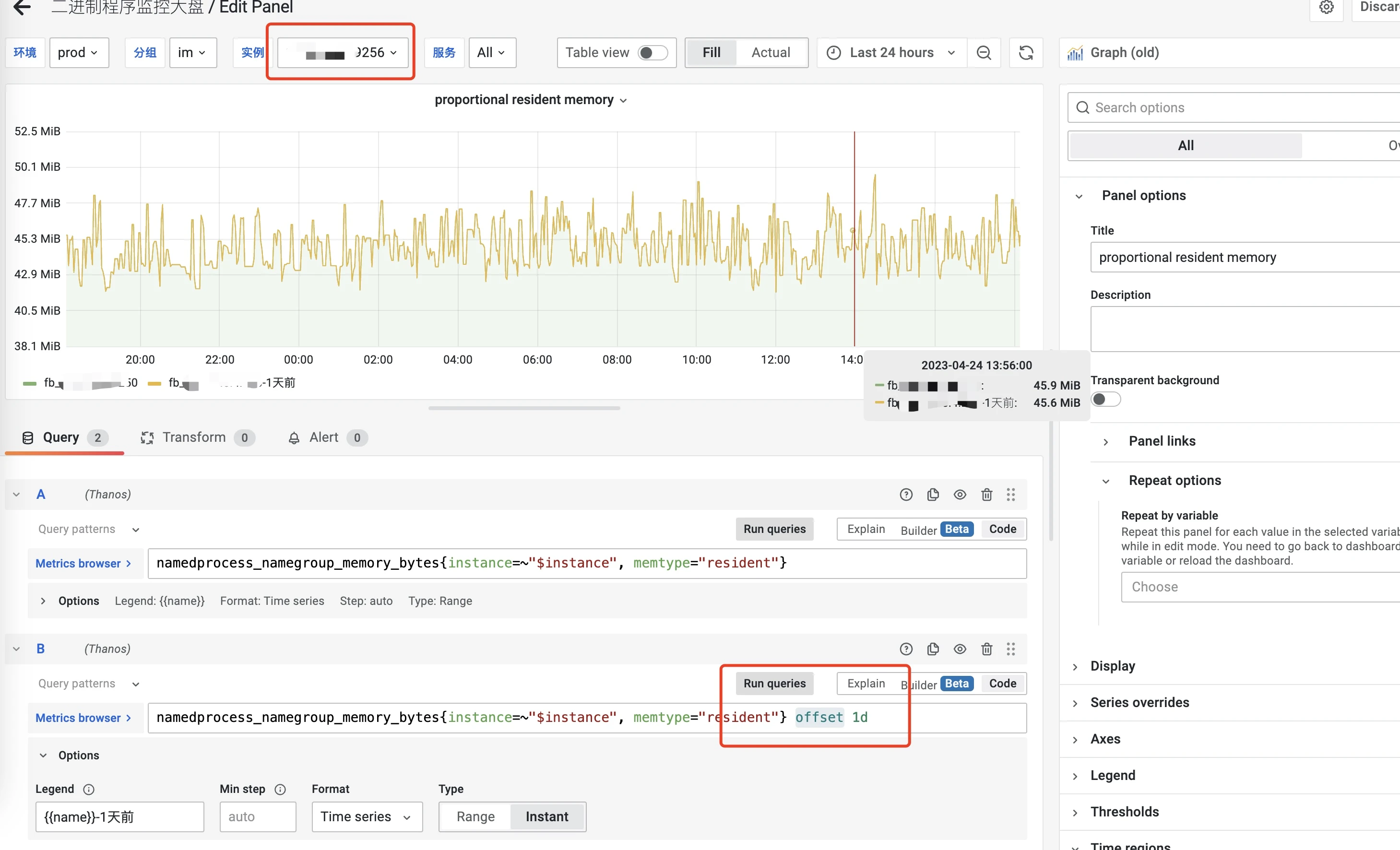Select Fill display mode
Image resolution: width=1400 pixels, height=850 pixels.
(x=712, y=53)
